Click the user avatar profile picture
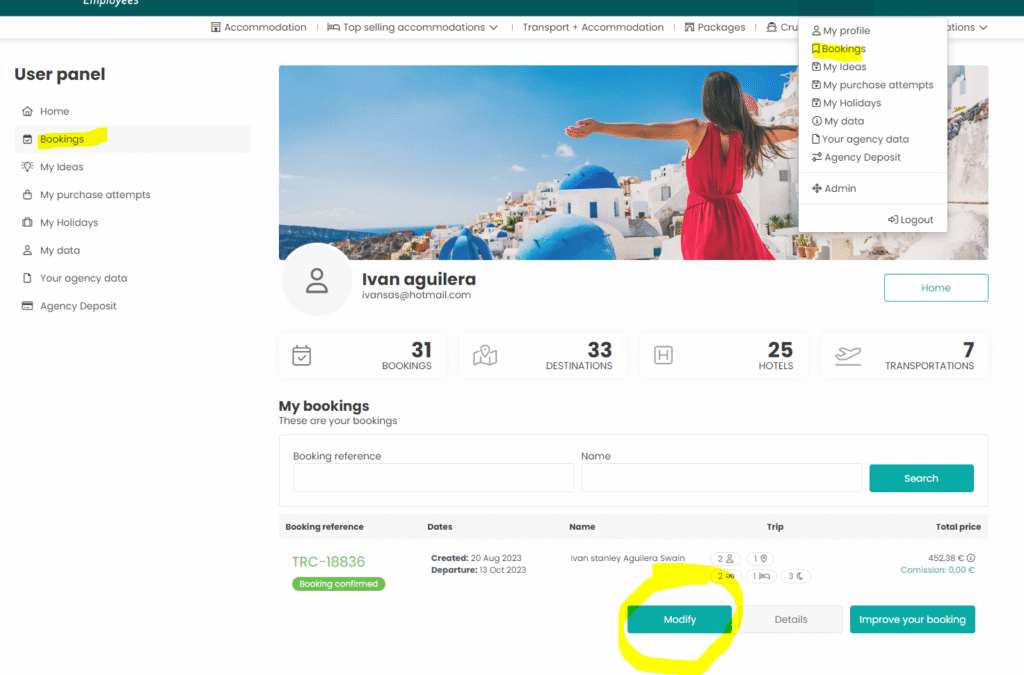 point(317,281)
